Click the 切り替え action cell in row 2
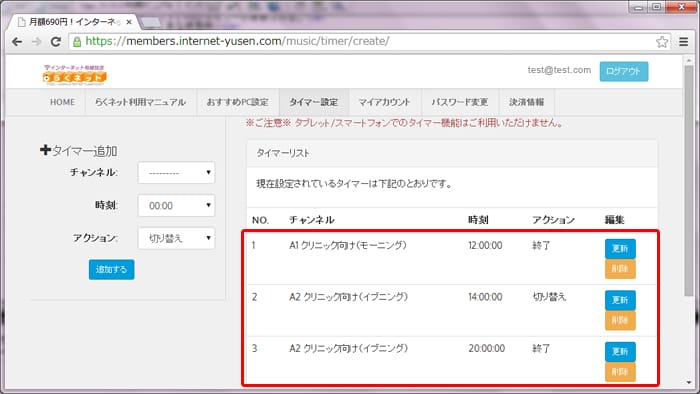 click(549, 297)
